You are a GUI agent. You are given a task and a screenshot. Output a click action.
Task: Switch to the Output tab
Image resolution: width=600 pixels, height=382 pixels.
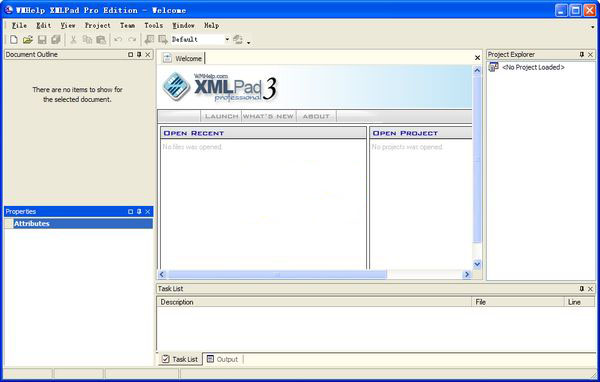pyautogui.click(x=223, y=359)
